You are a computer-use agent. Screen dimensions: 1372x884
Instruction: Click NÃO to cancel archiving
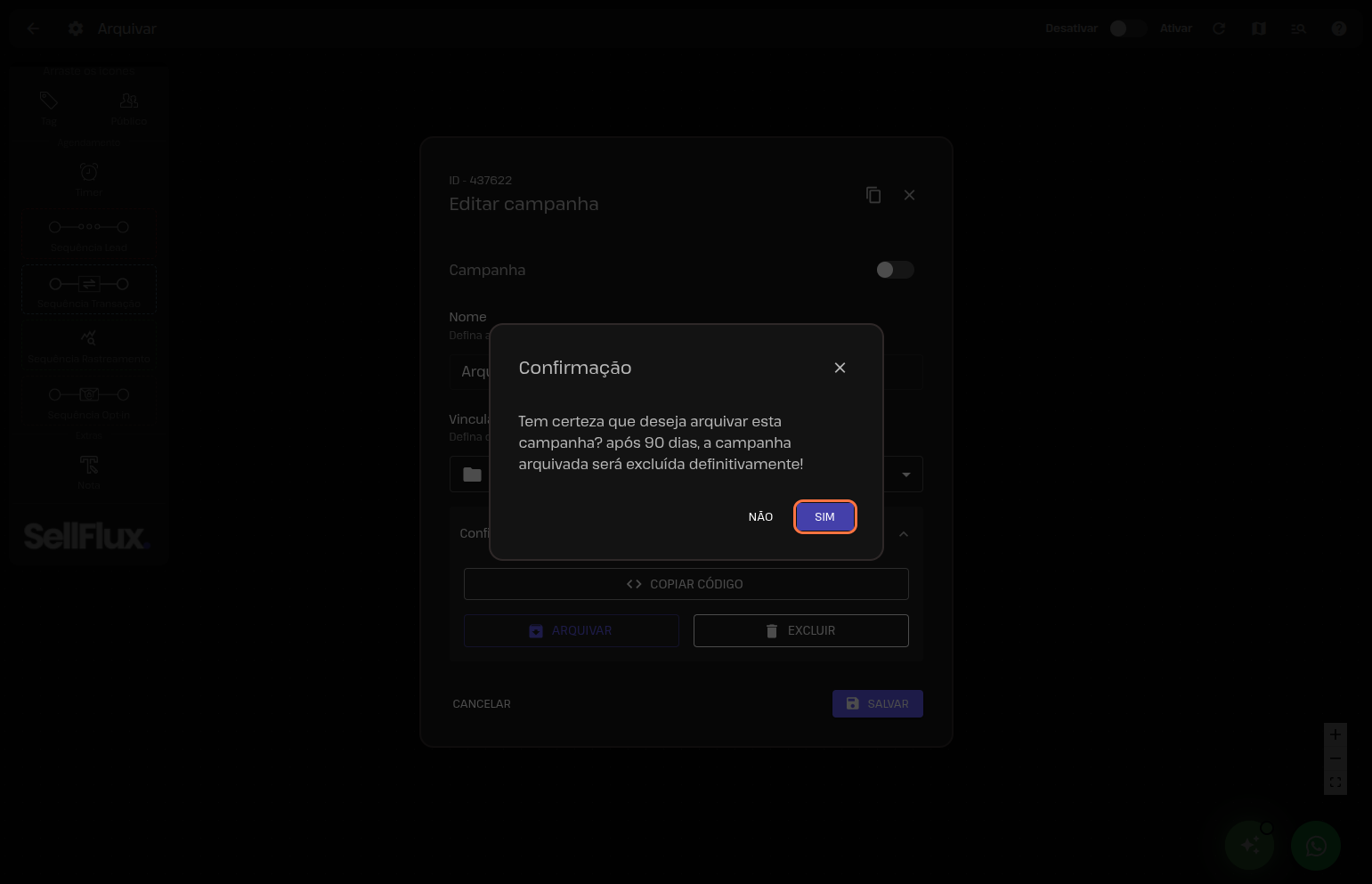point(760,517)
